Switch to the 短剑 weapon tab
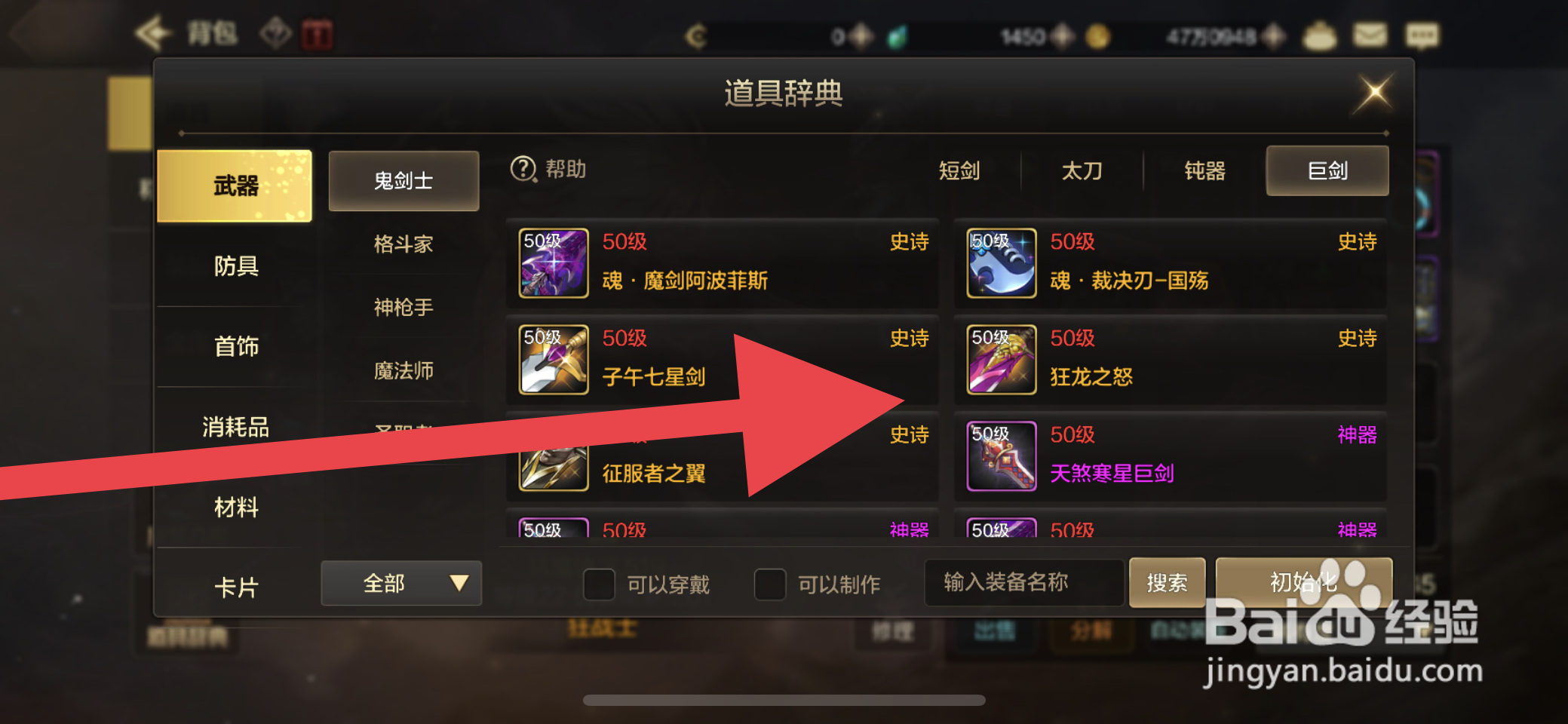The width and height of the screenshot is (1568, 724). point(959,170)
